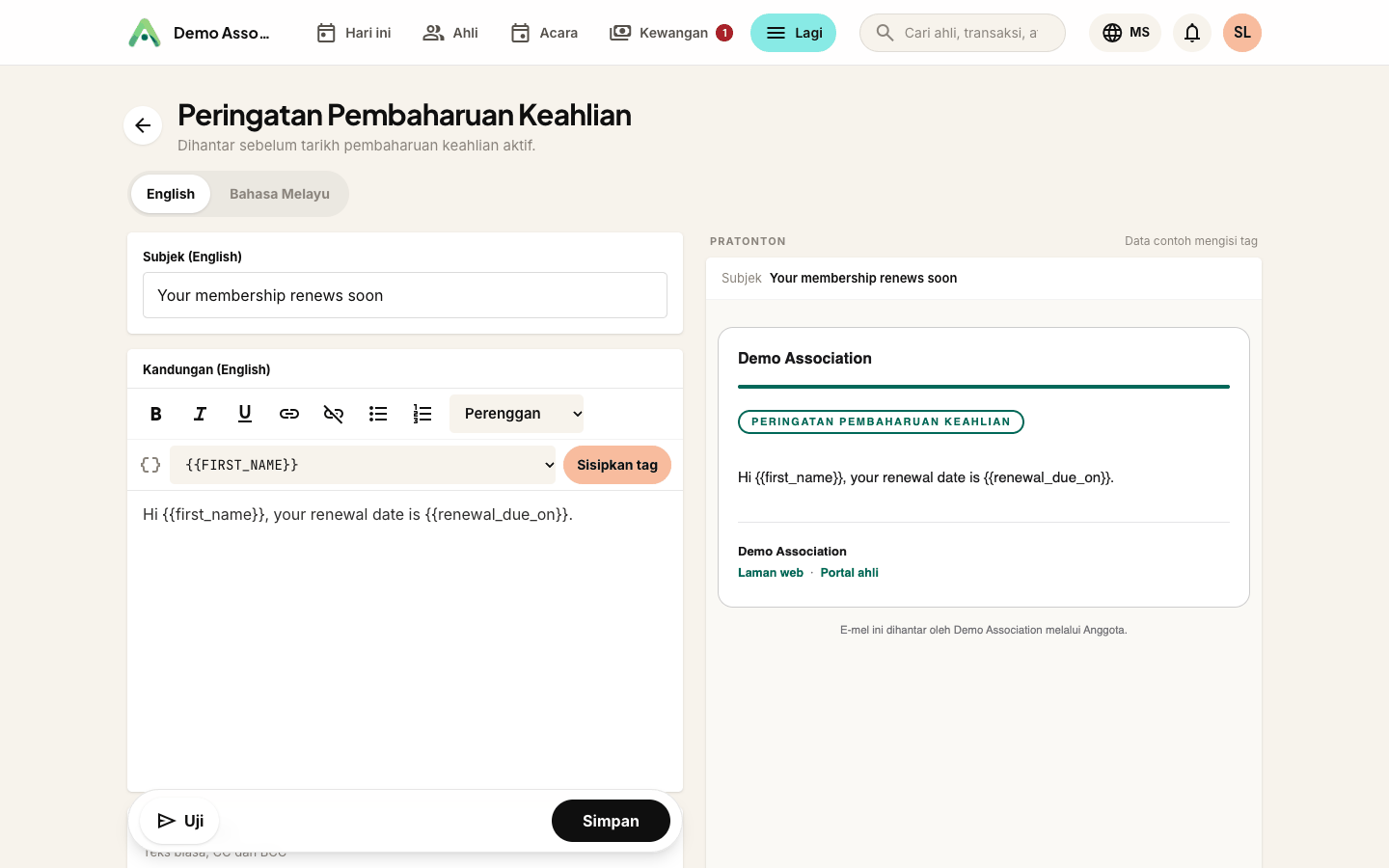Screen dimensions: 1389x868
Task: Open the MS language switcher
Action: (x=1126, y=33)
